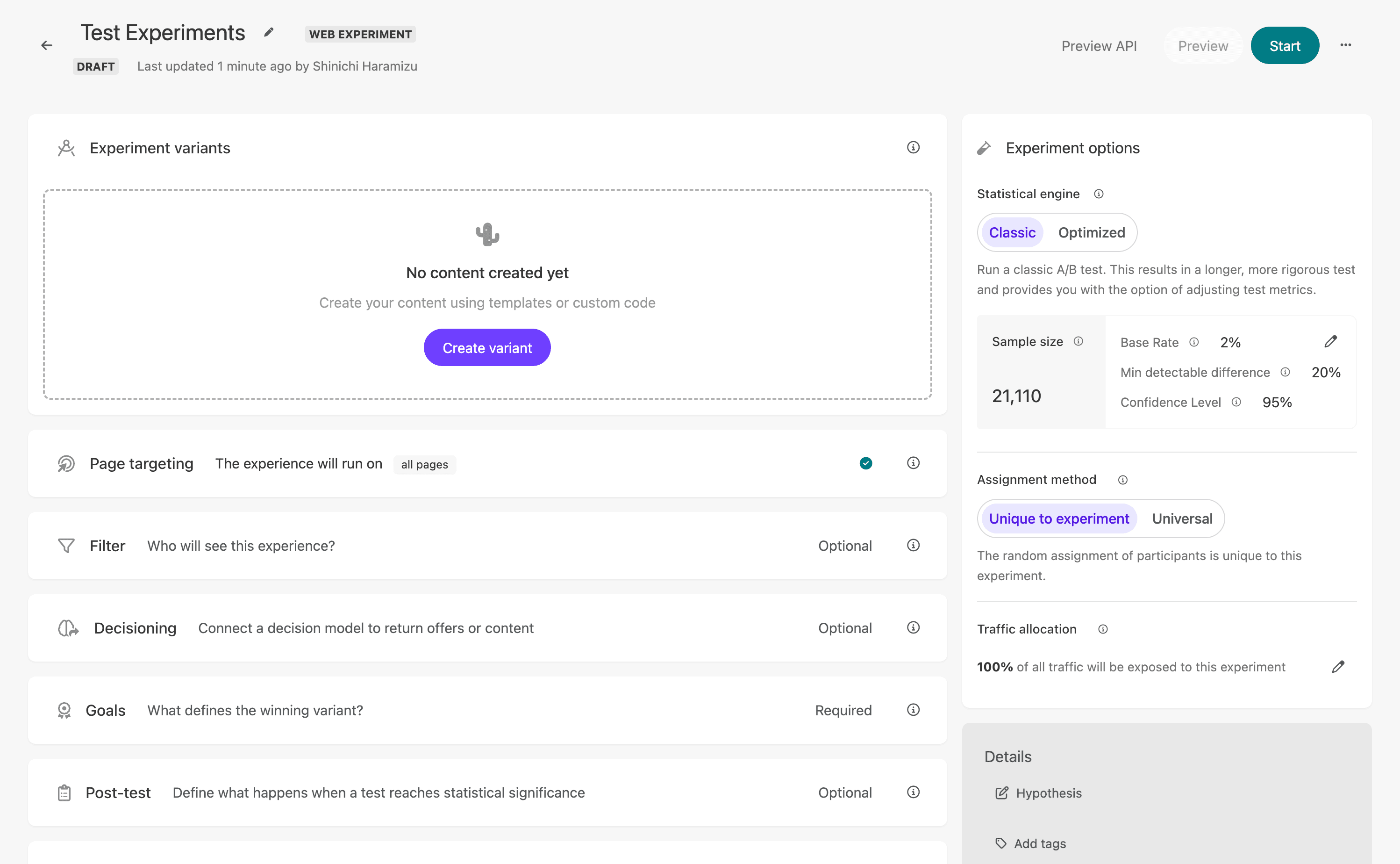Show Statistical engine info tooltip
Image resolution: width=1400 pixels, height=864 pixels.
(1099, 194)
